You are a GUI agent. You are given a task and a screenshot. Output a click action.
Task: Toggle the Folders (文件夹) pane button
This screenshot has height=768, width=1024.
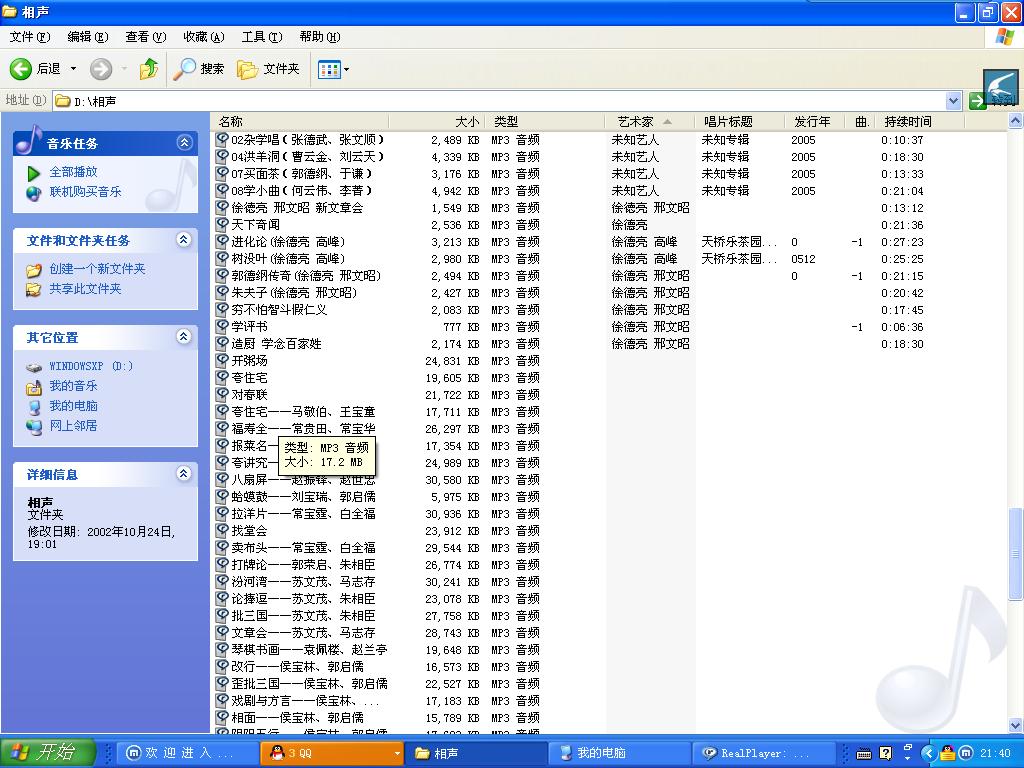(x=268, y=69)
